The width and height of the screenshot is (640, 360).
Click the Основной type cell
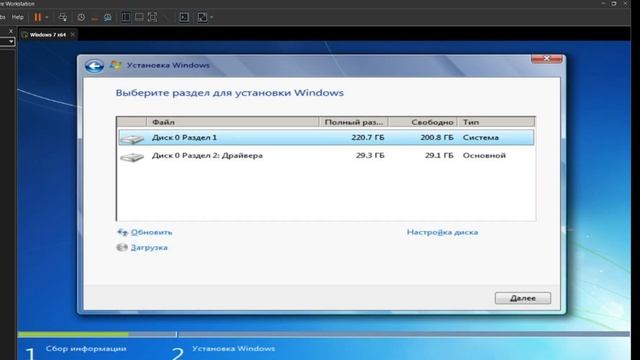tap(484, 156)
